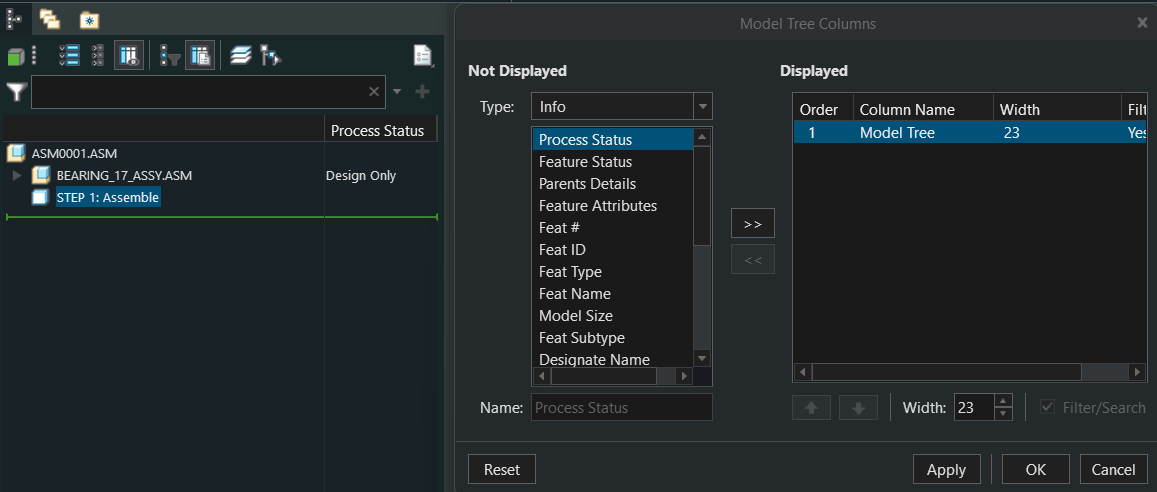This screenshot has height=492, width=1157.
Task: Select Feat Name in the list
Action: point(612,294)
